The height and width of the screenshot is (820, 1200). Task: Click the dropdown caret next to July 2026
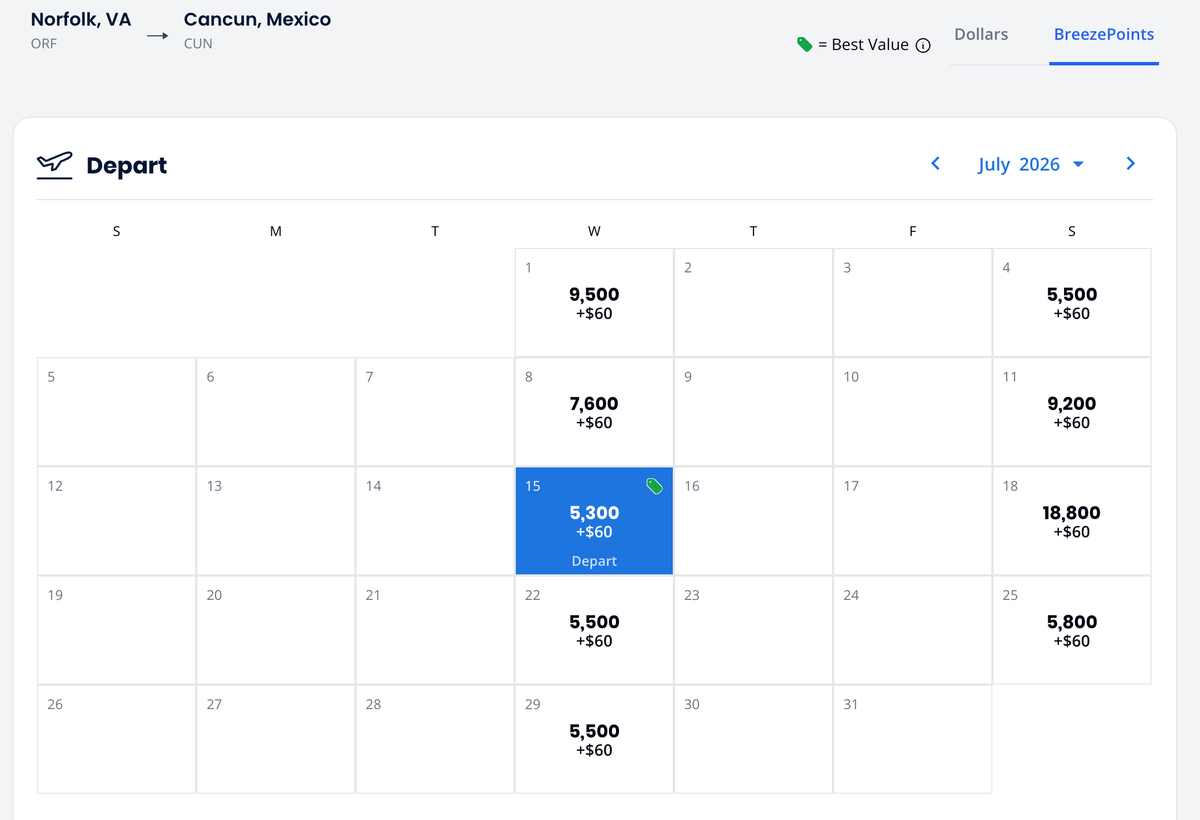[x=1078, y=164]
